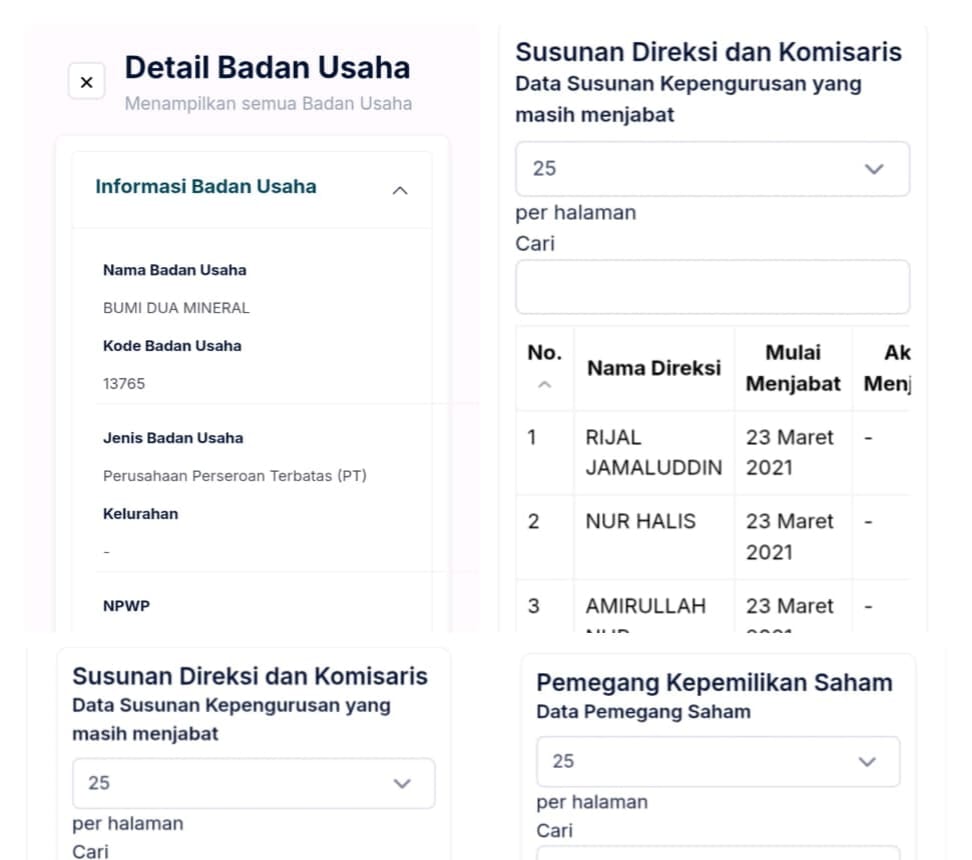Collapse the Informasi Badan Usaha section
This screenshot has width=972, height=860.
coord(400,190)
